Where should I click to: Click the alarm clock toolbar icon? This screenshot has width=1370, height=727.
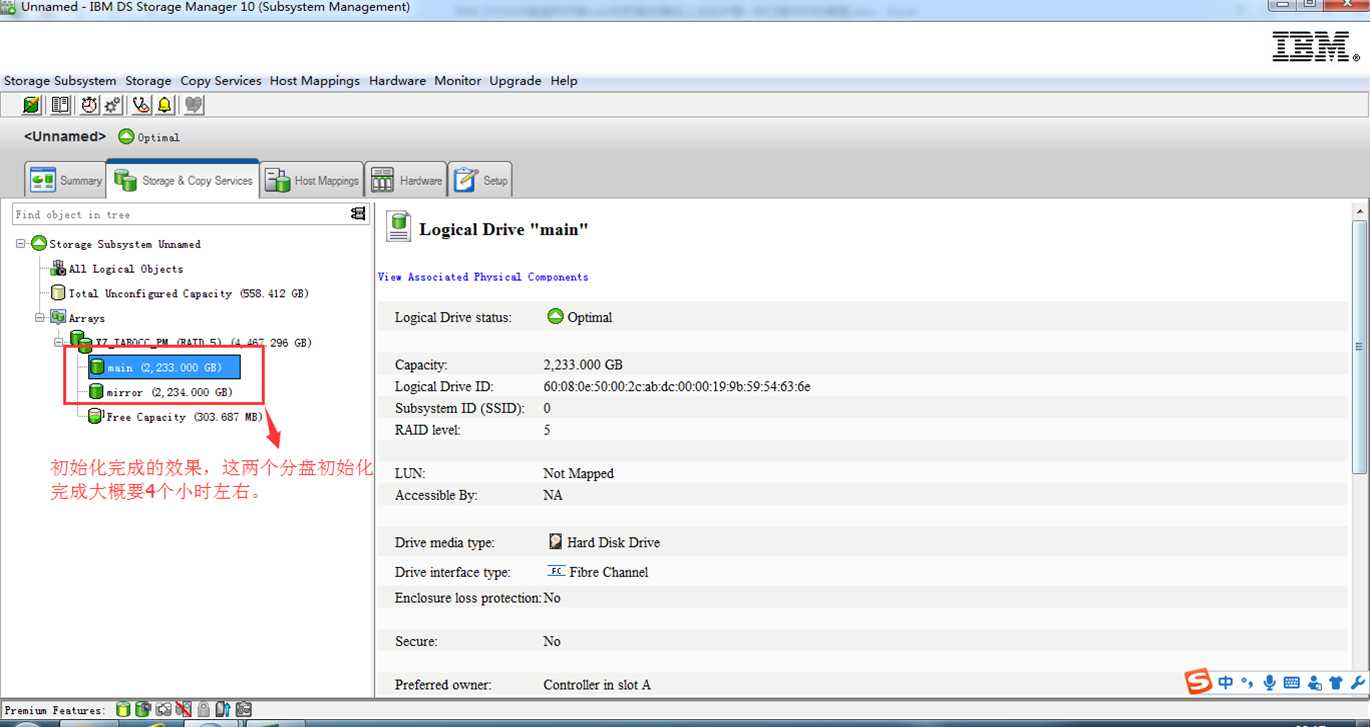(x=90, y=105)
